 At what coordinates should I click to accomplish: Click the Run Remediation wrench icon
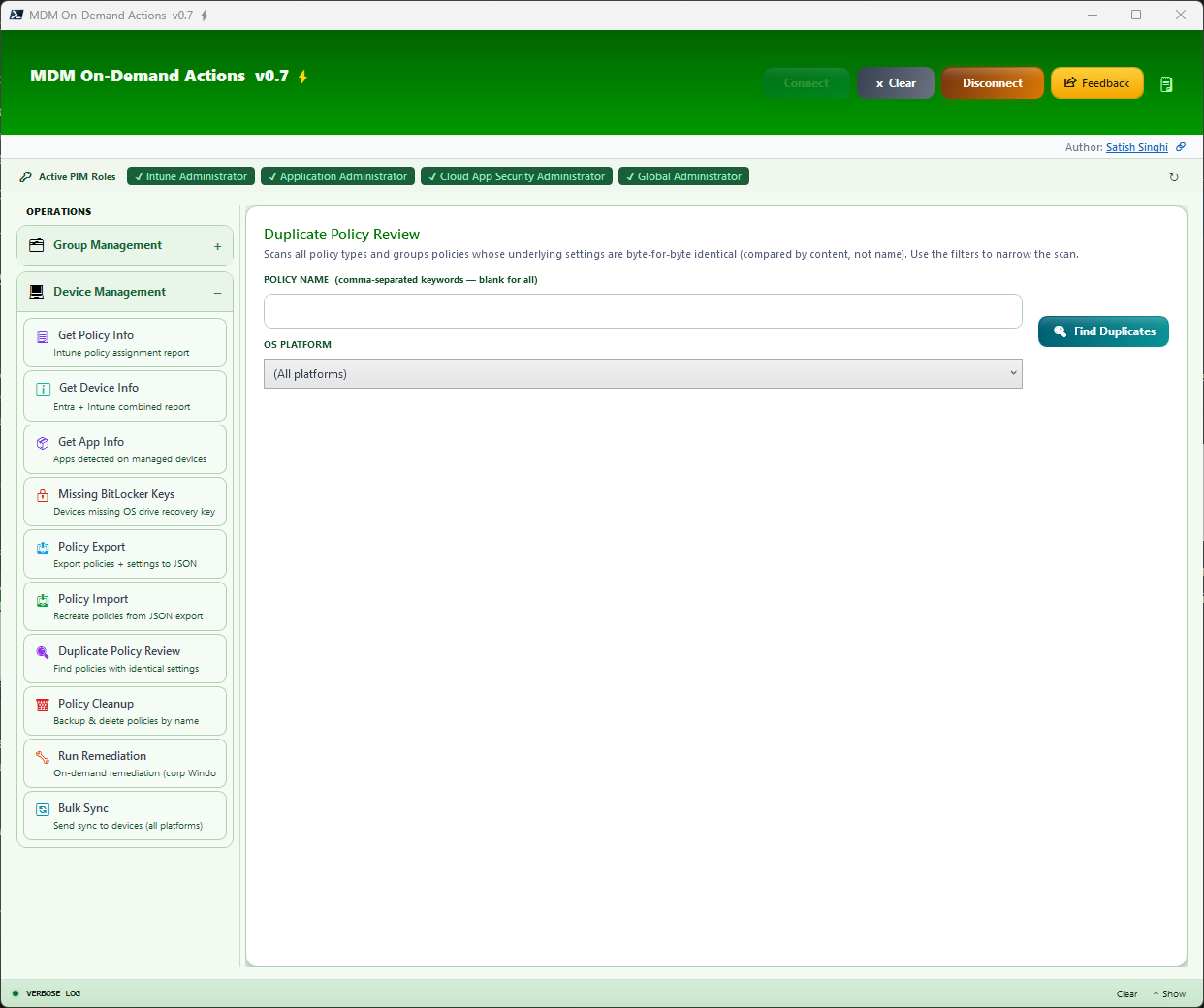tap(43, 757)
